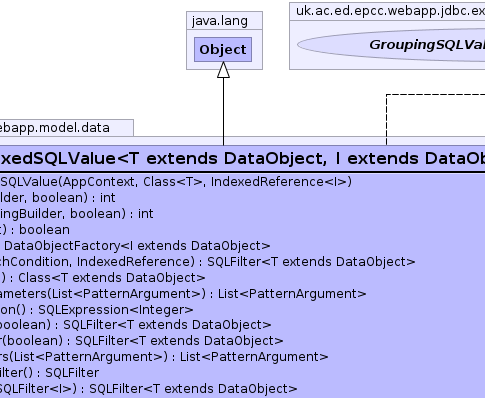This screenshot has width=485, height=398.
Task: Click the Object class box
Action: [x=223, y=50]
